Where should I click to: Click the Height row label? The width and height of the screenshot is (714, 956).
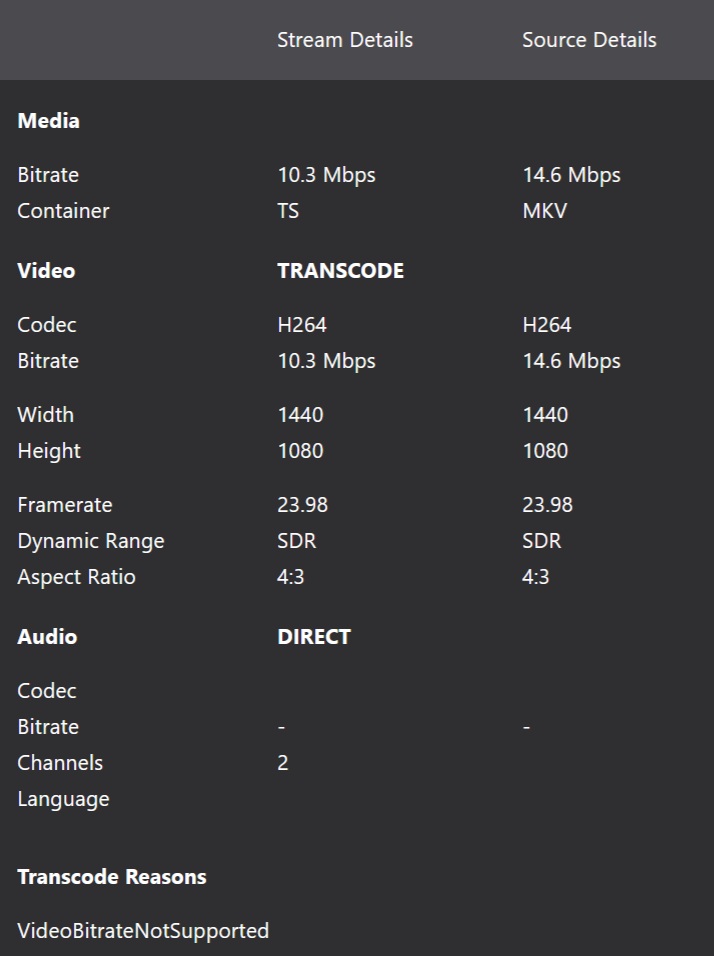click(x=48, y=451)
